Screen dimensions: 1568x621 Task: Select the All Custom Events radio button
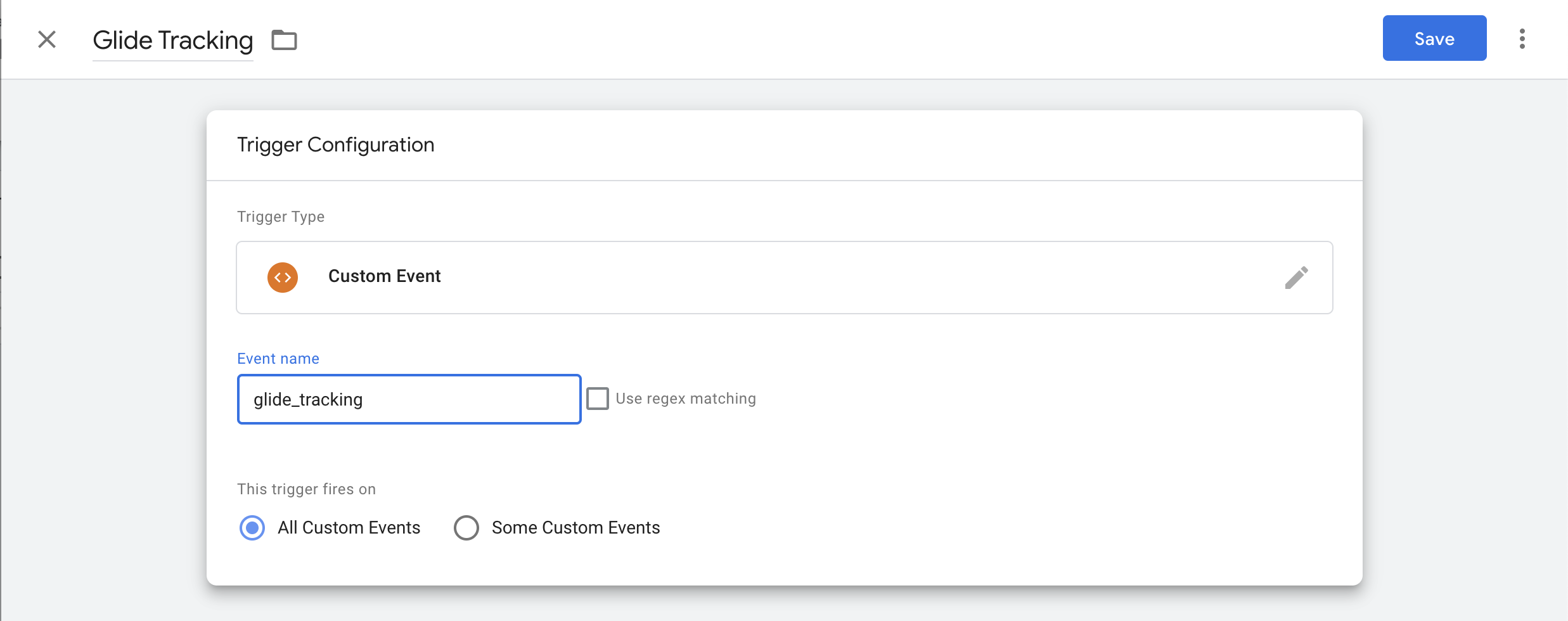pos(252,528)
